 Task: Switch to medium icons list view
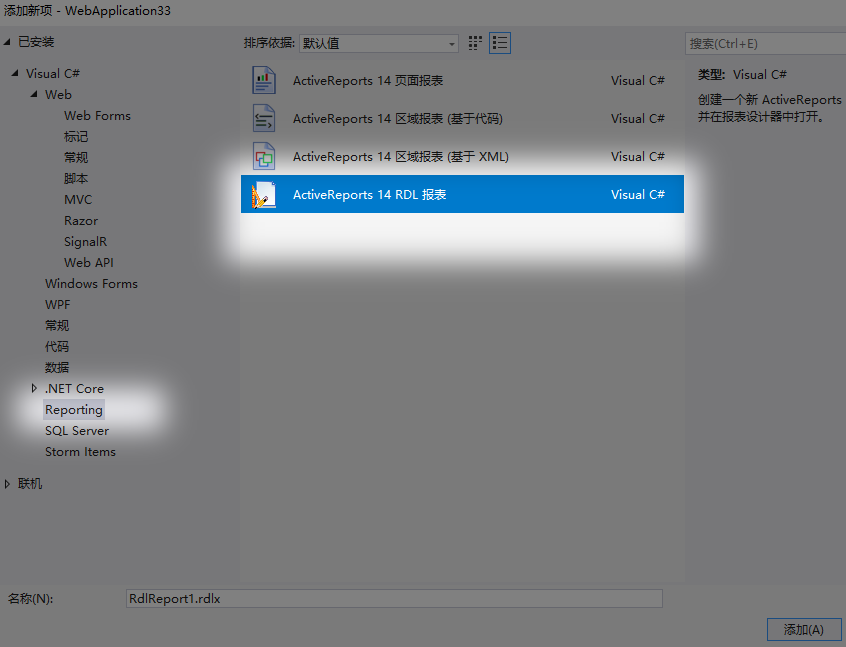click(500, 43)
